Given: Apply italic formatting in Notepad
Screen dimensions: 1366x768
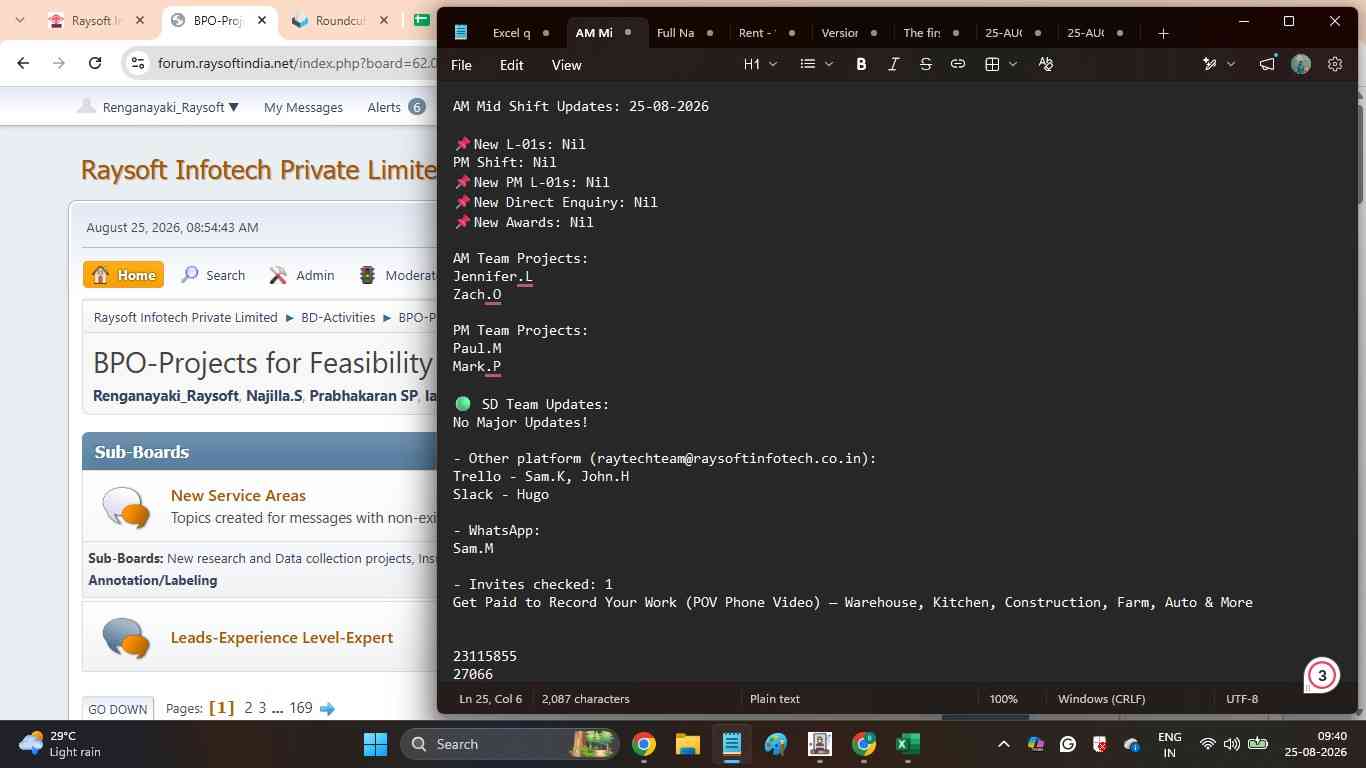Looking at the screenshot, I should click(x=893, y=64).
